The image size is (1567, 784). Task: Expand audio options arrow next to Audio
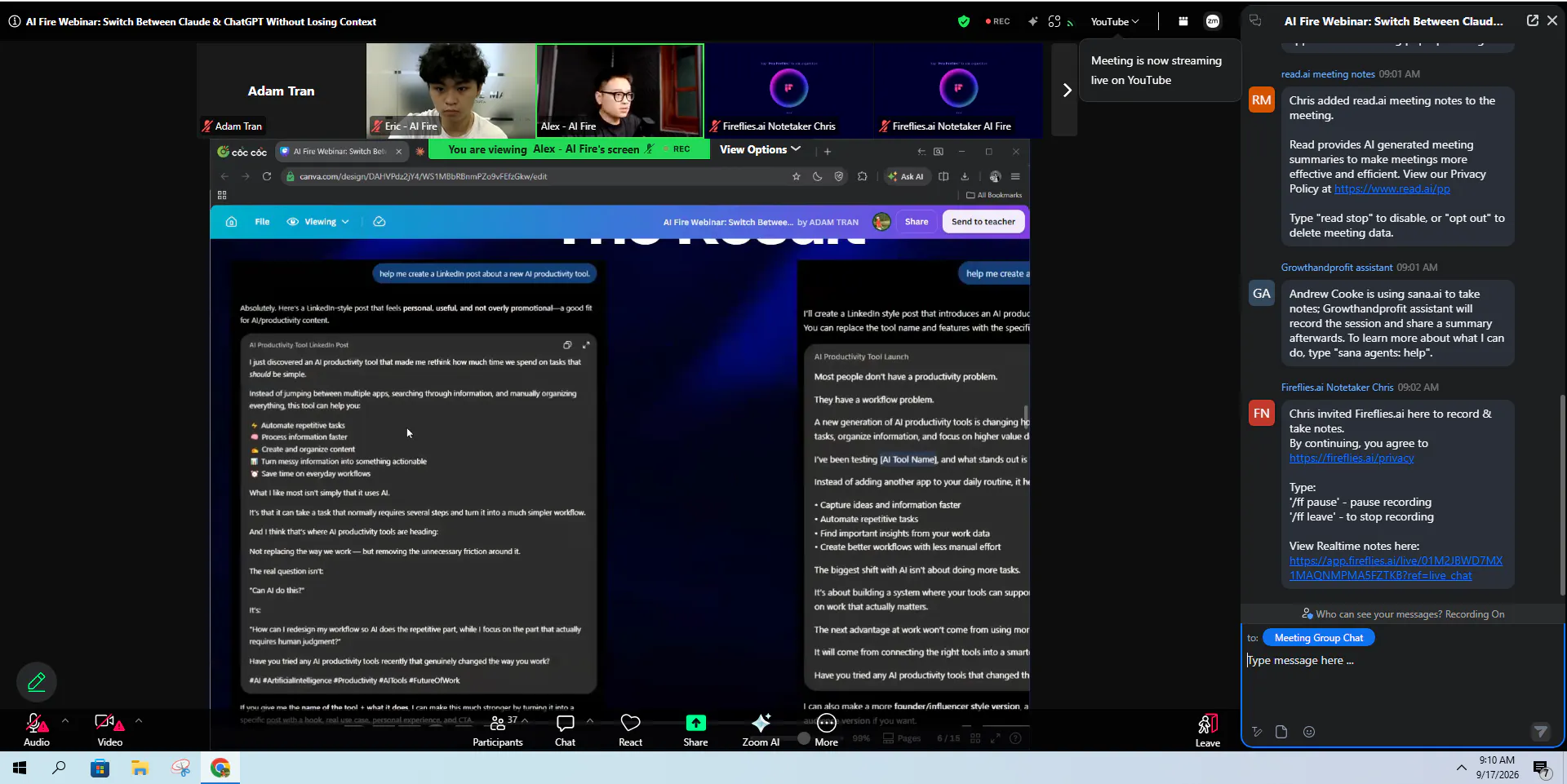[65, 720]
